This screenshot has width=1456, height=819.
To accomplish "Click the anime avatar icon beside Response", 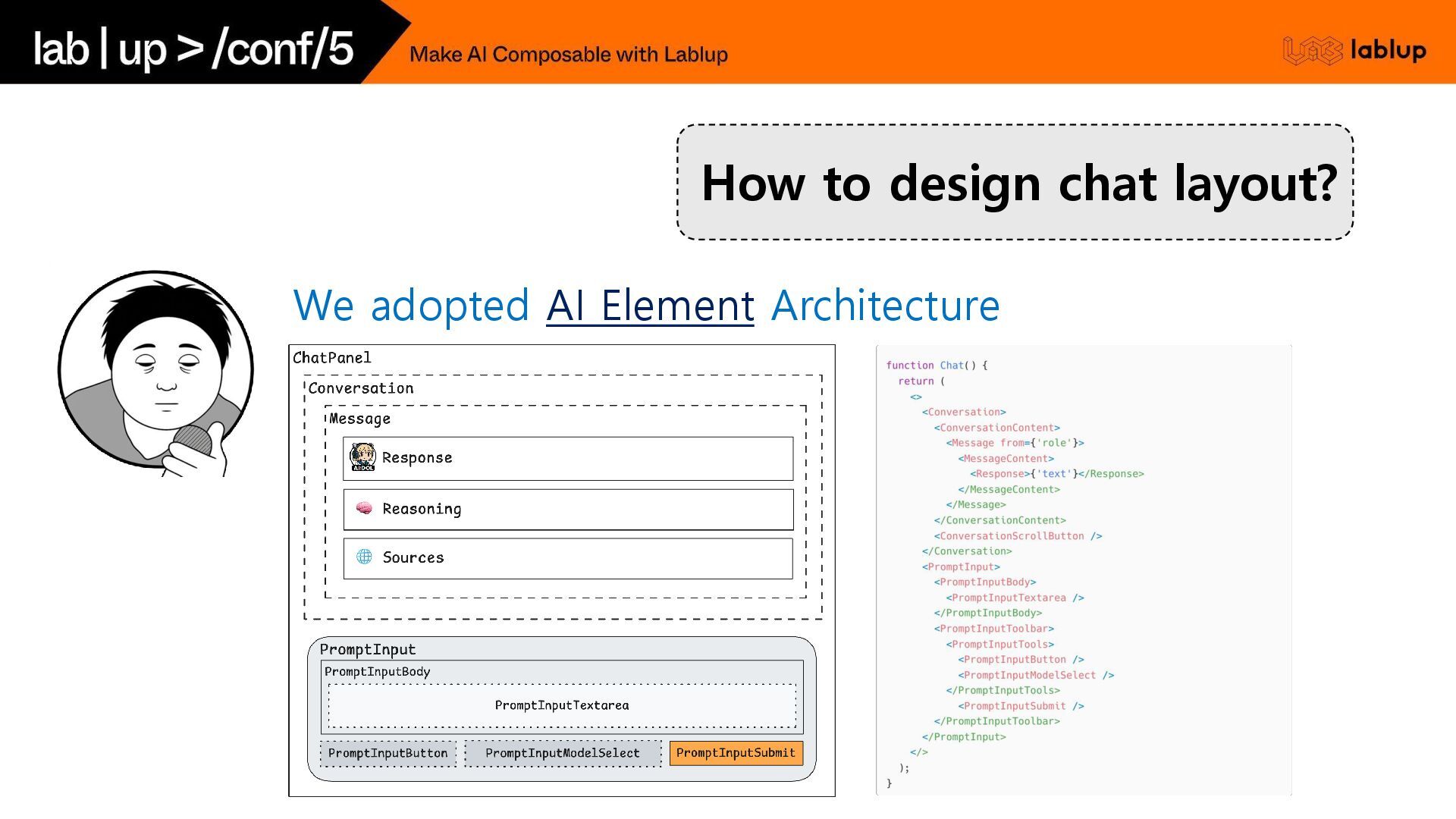I will [x=362, y=457].
